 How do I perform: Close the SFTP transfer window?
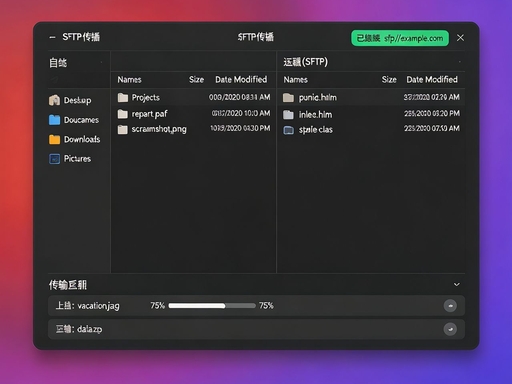click(460, 38)
